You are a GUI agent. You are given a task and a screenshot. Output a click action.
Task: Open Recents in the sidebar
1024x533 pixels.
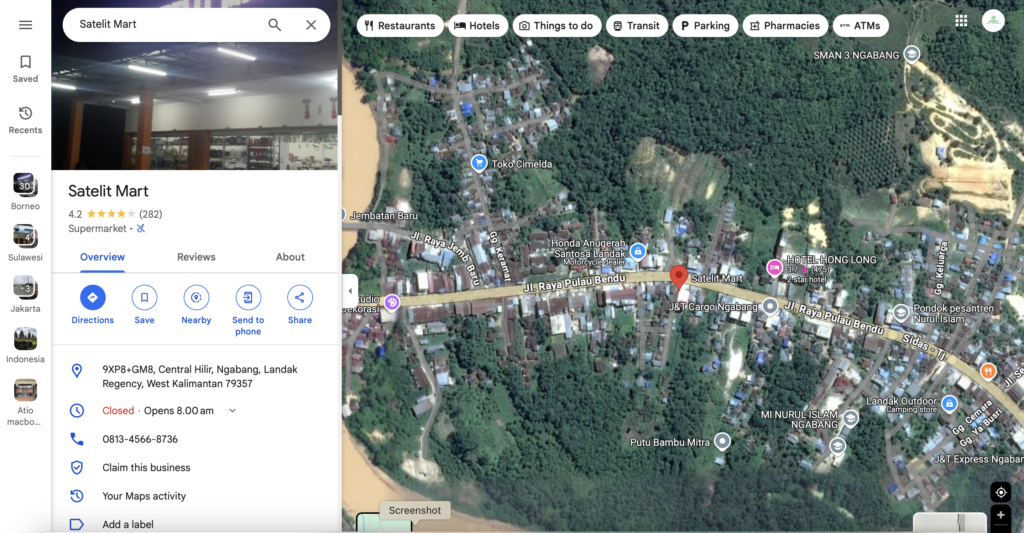pos(25,120)
